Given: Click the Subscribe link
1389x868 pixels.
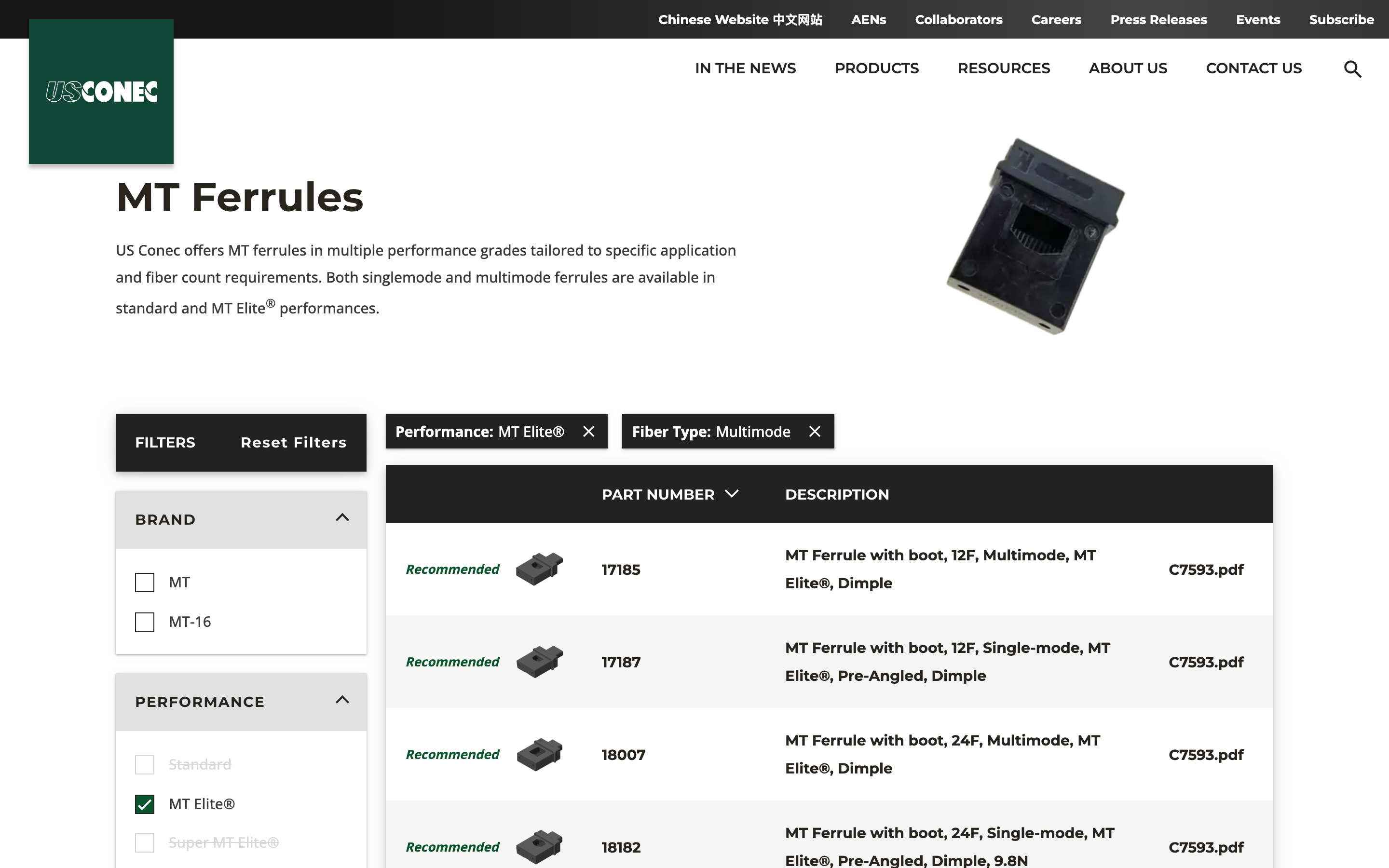Looking at the screenshot, I should (1341, 19).
